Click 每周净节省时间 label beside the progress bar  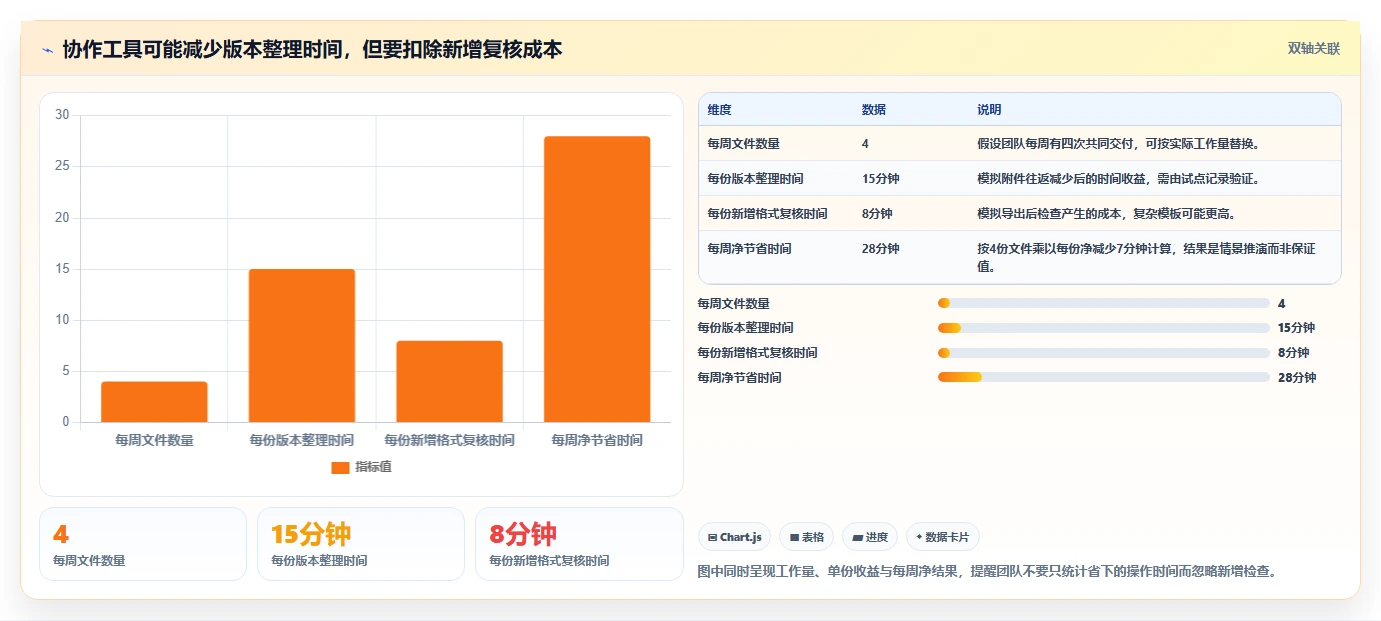click(739, 378)
